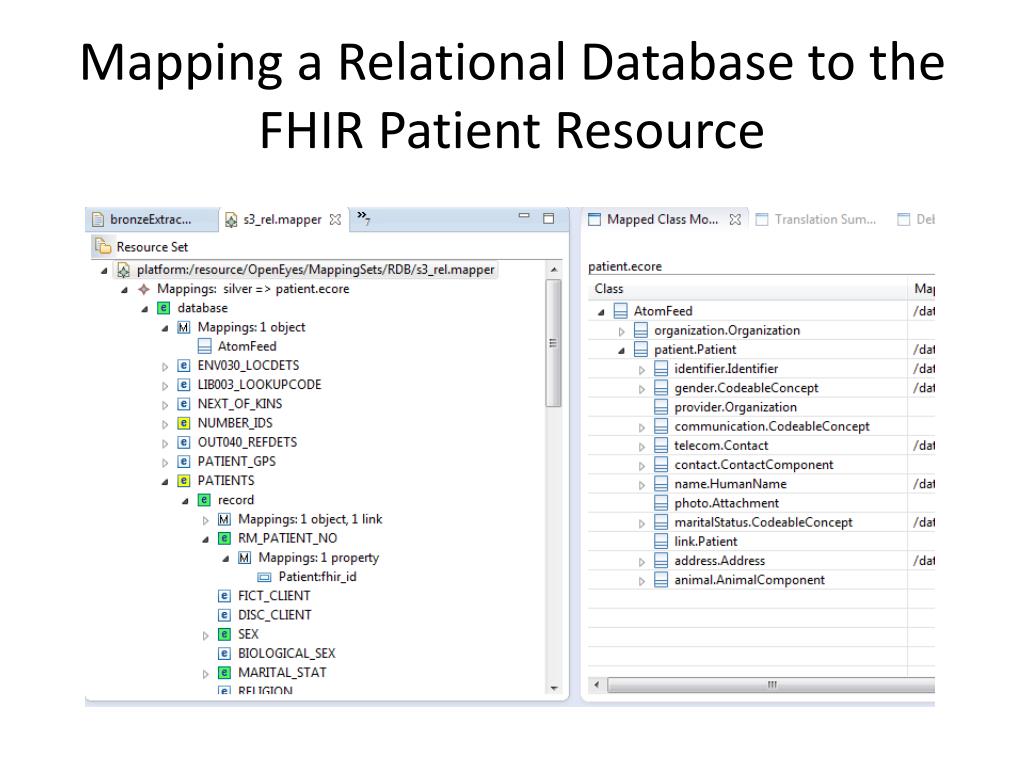The image size is (1024, 768).
Task: Click the M icon beside Mappings: 1 object
Action: coord(184,327)
